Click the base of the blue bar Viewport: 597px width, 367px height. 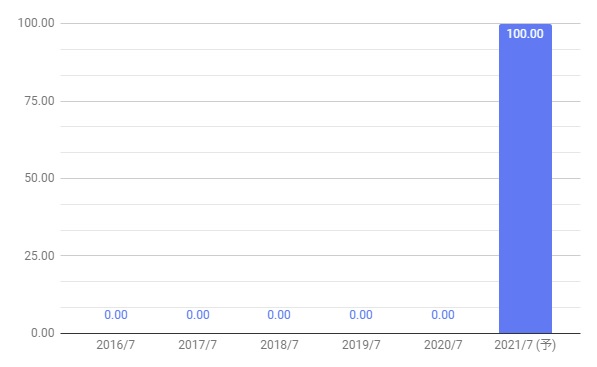coord(525,332)
